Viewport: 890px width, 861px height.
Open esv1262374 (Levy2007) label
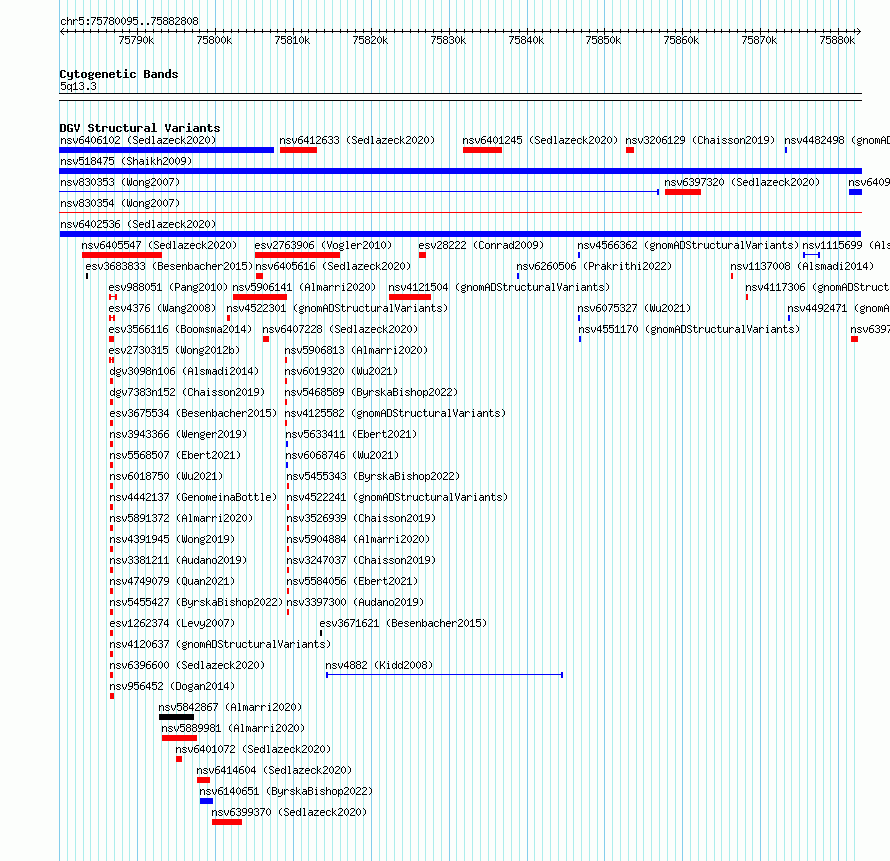pyautogui.click(x=172, y=623)
